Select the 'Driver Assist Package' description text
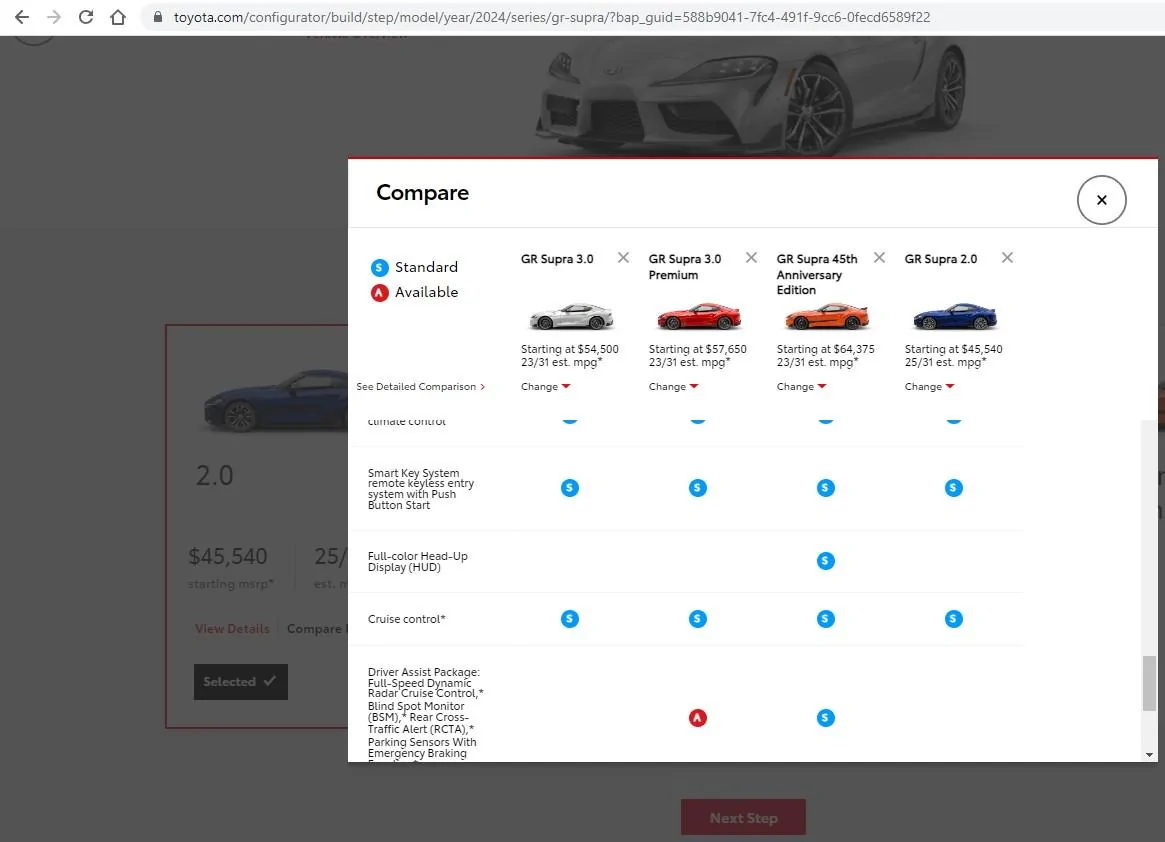The width and height of the screenshot is (1165, 842). point(425,713)
